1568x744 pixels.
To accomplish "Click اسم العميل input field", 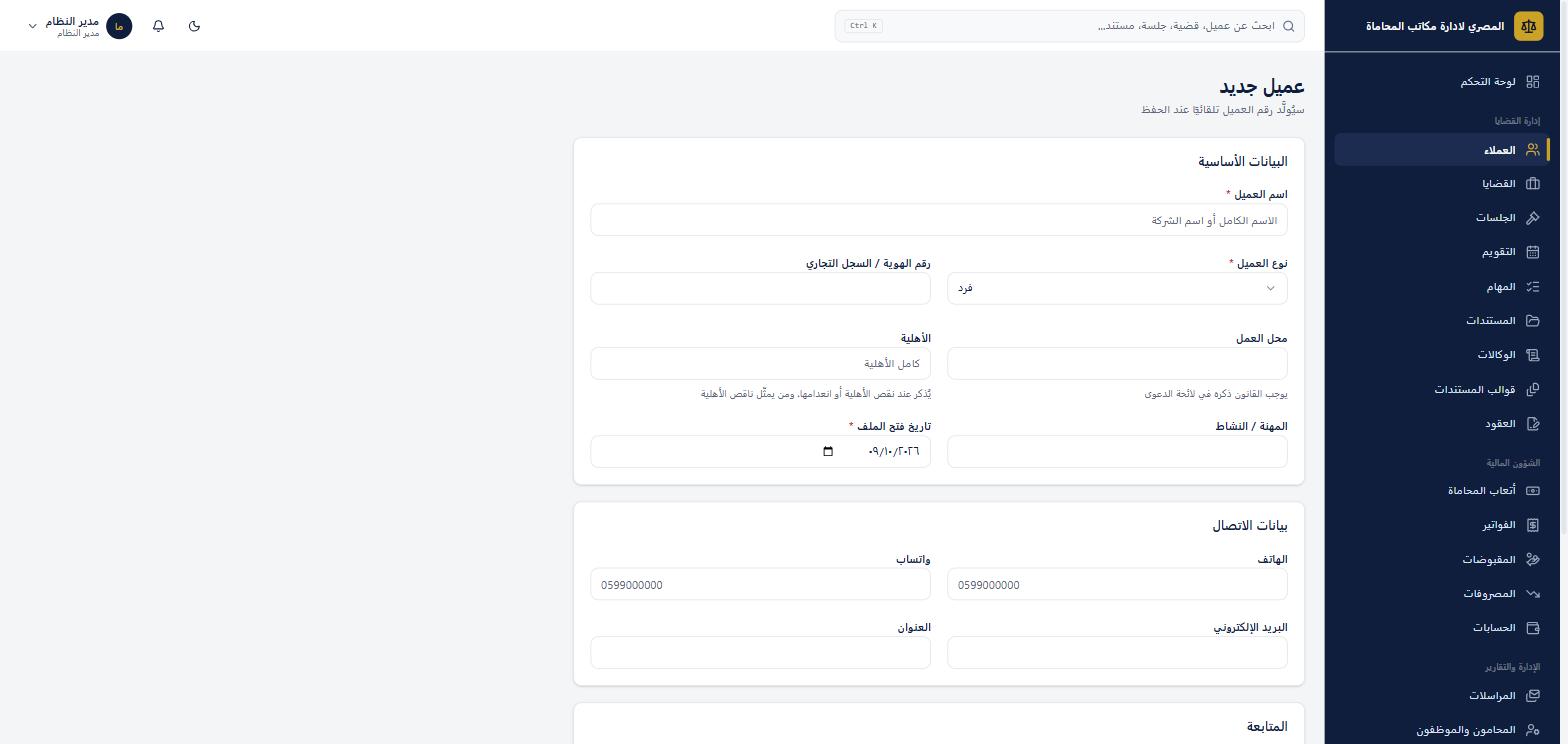I will tap(939, 220).
